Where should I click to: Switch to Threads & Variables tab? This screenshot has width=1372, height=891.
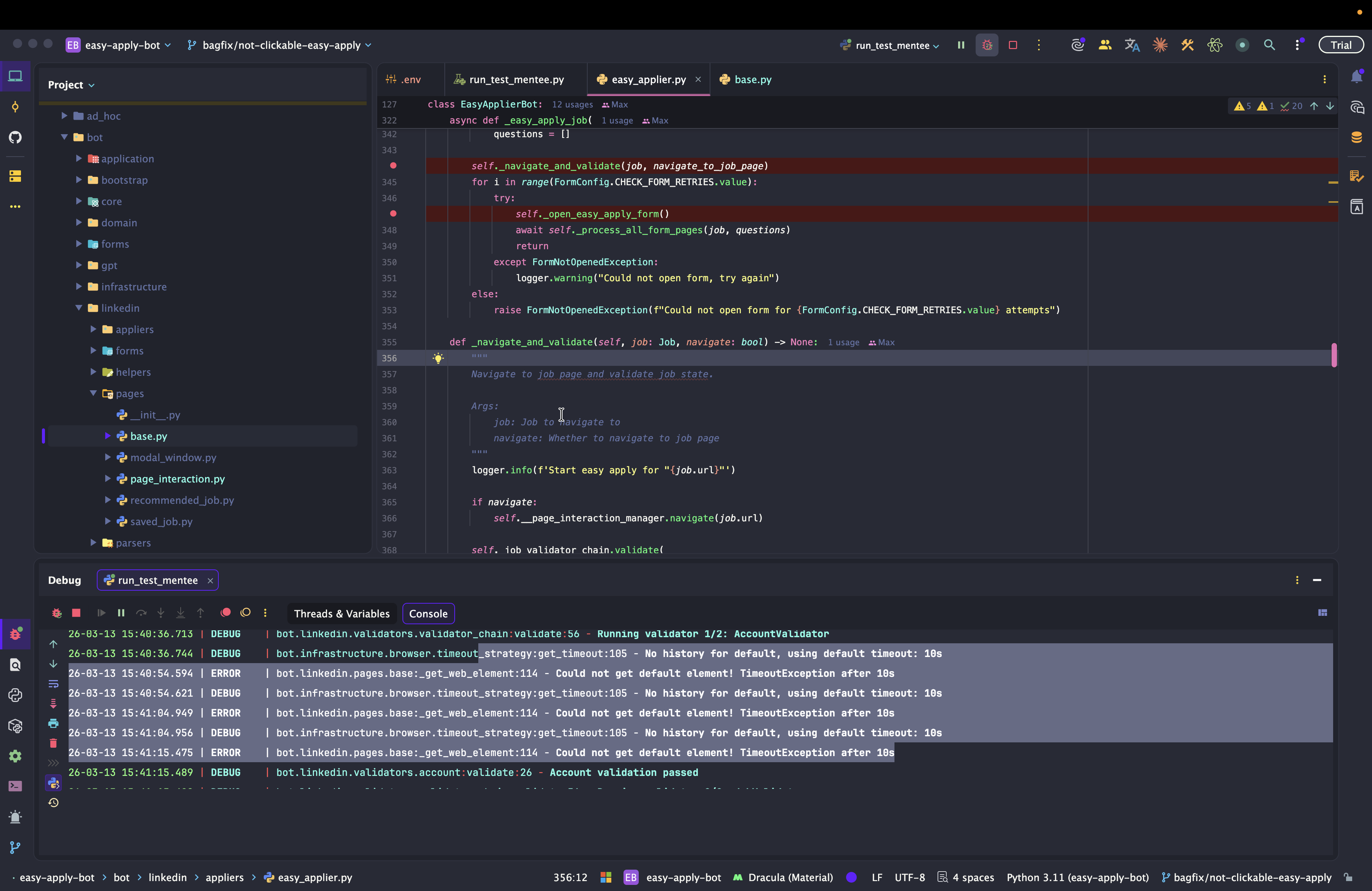tap(342, 614)
